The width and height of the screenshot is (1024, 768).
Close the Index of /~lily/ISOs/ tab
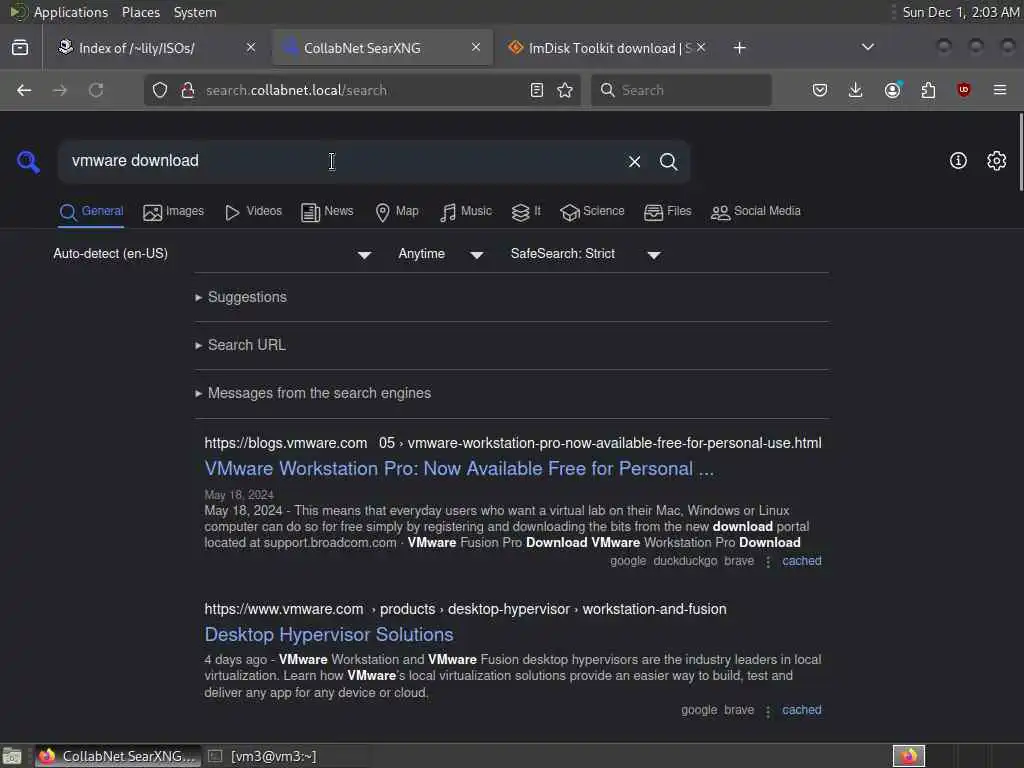coord(251,47)
